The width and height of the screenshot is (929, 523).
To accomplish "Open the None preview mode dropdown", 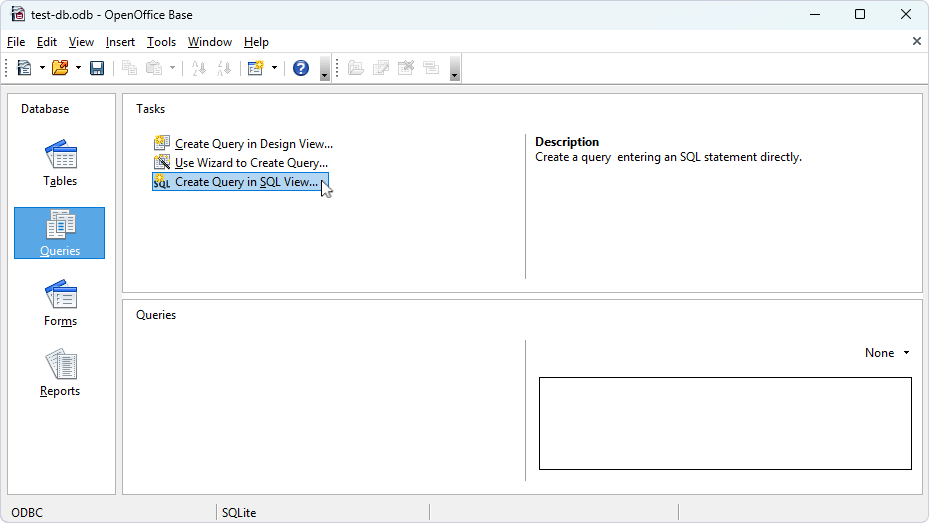I will pyautogui.click(x=887, y=353).
